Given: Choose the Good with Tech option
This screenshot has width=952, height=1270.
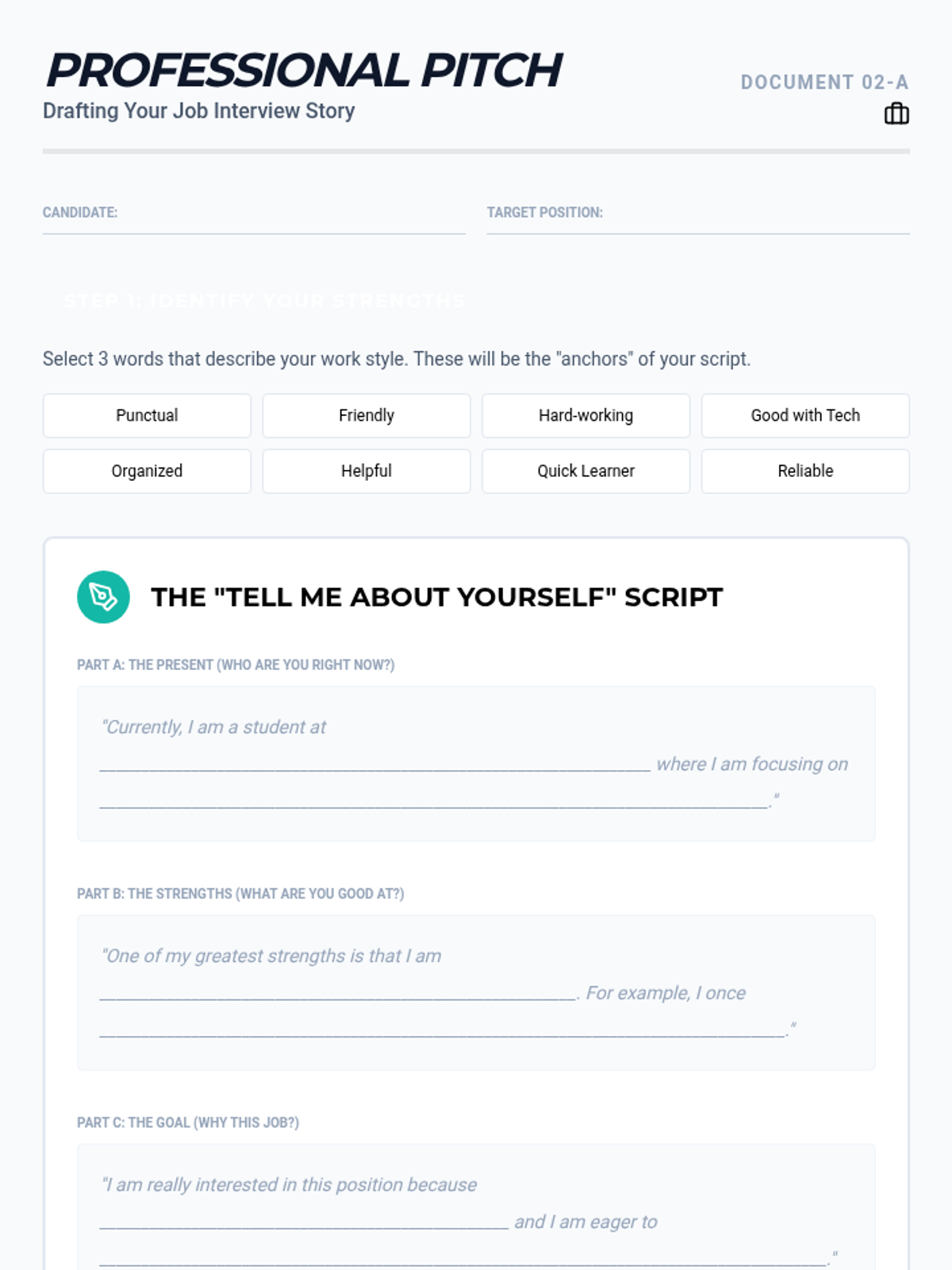Looking at the screenshot, I should click(805, 415).
